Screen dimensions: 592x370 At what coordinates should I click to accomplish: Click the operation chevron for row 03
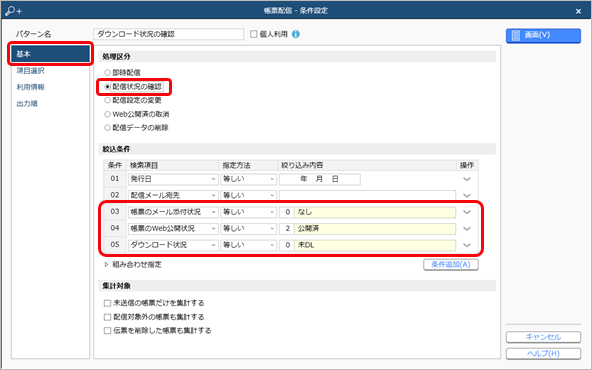point(467,212)
